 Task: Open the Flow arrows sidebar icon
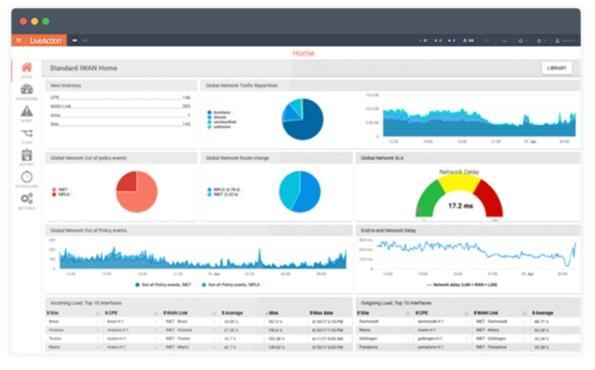pyautogui.click(x=27, y=133)
